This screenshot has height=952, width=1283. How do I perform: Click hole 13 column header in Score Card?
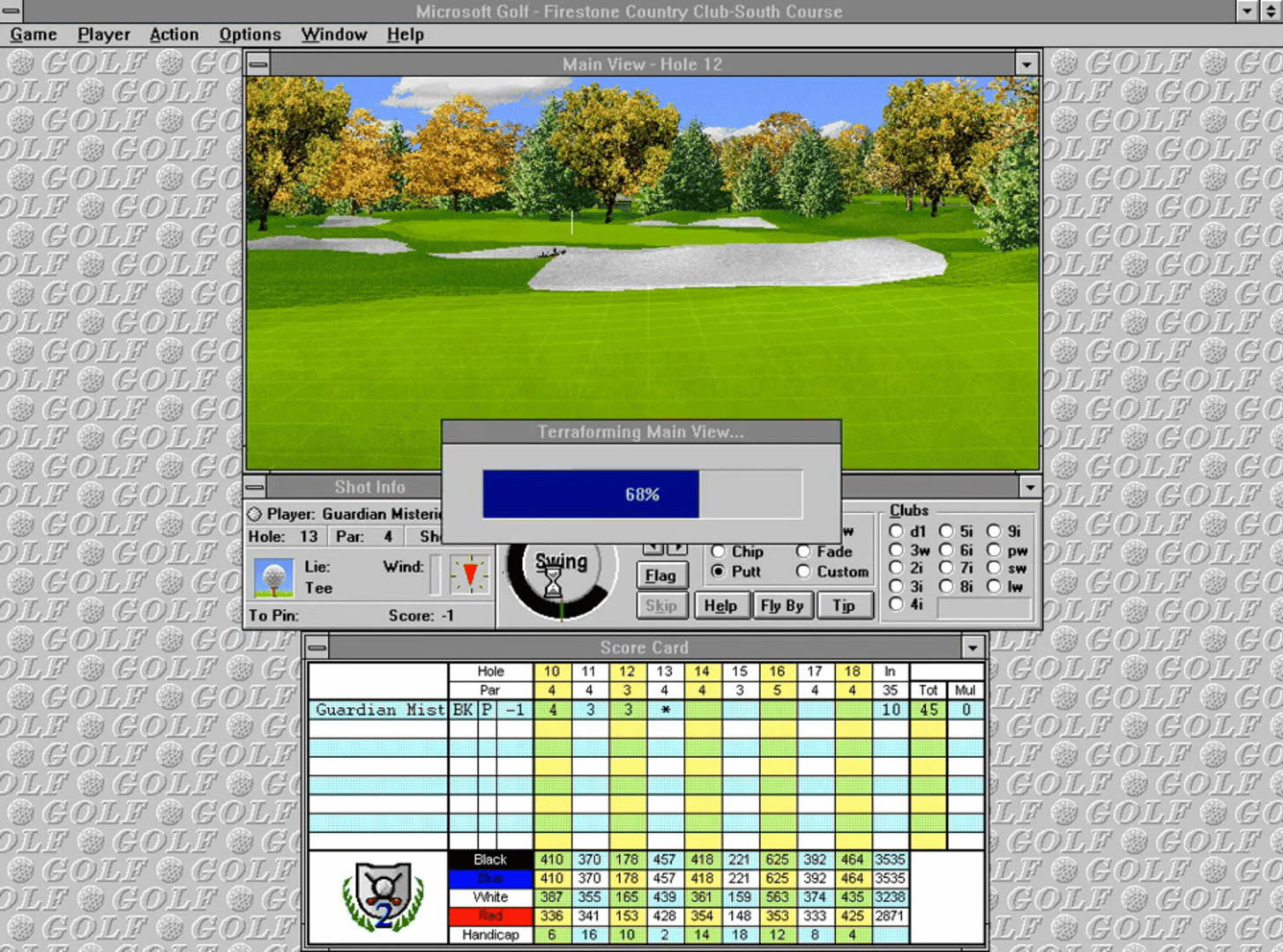point(664,672)
